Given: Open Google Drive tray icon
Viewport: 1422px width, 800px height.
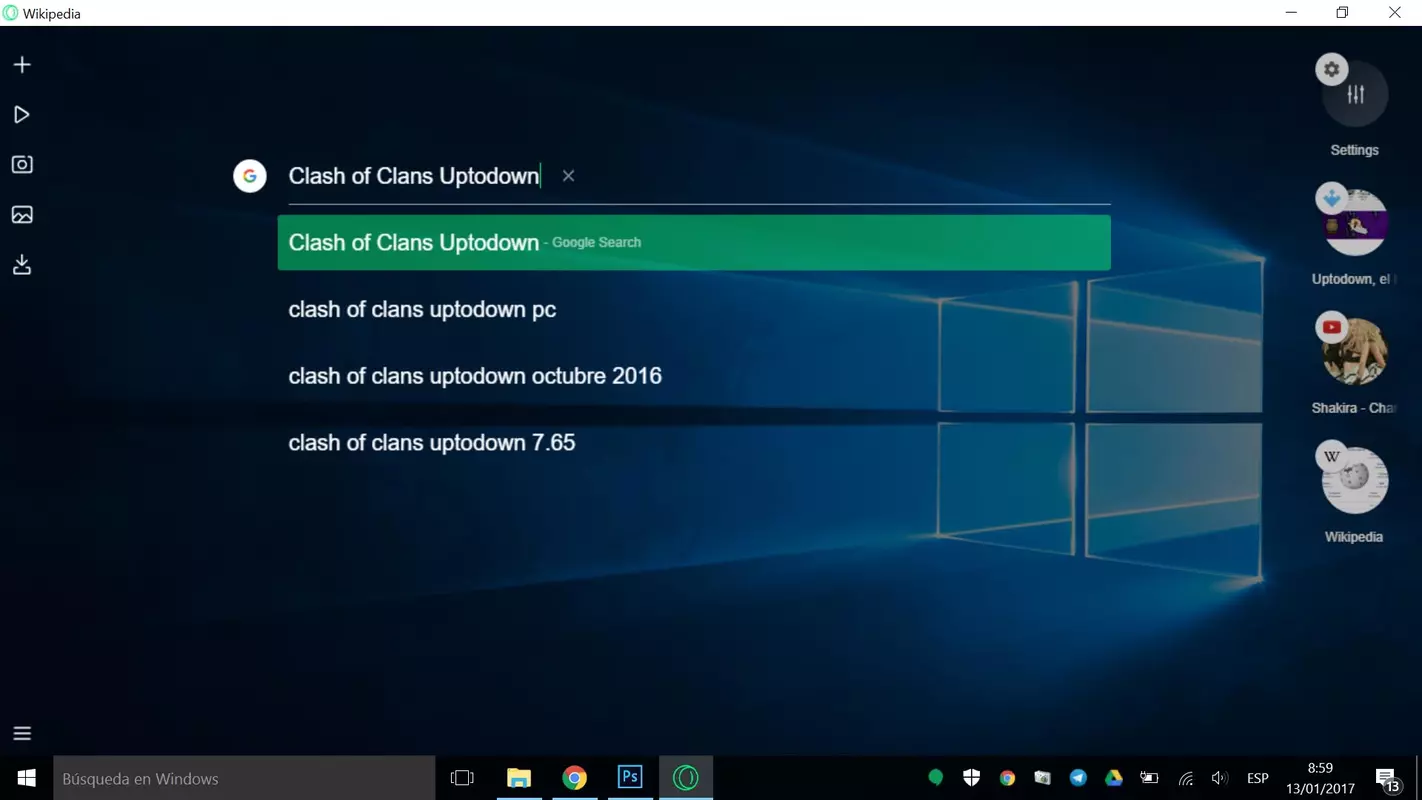Looking at the screenshot, I should 1113,778.
